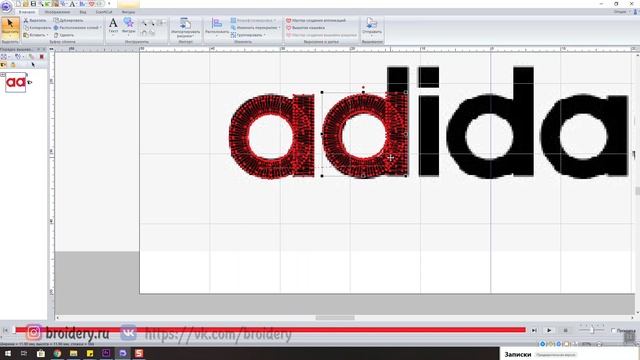Click the letter A icon in quick access toolbar

(x=72, y=4)
